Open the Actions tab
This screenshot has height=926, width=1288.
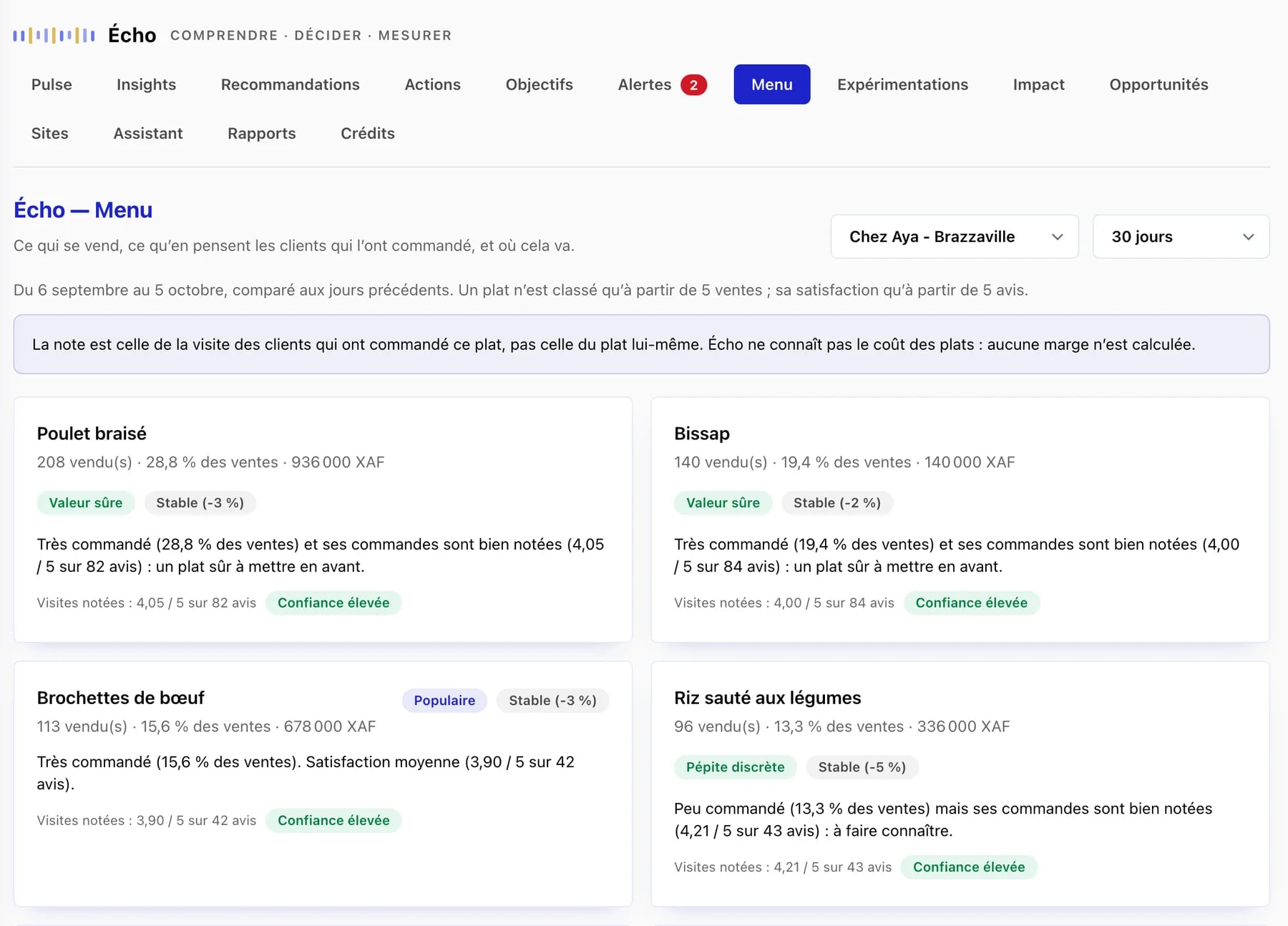click(x=432, y=84)
